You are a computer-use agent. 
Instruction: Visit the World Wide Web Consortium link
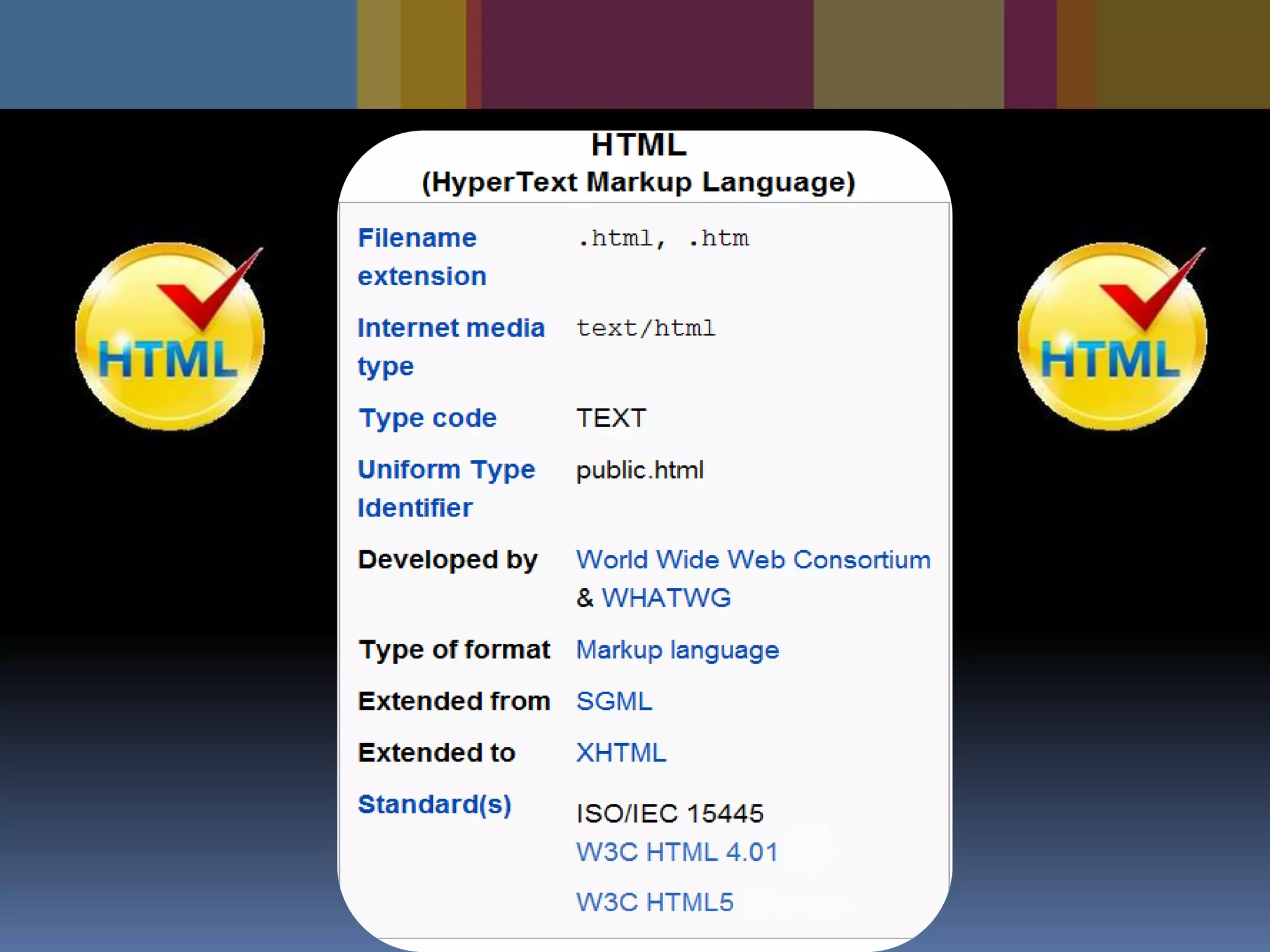[x=753, y=560]
